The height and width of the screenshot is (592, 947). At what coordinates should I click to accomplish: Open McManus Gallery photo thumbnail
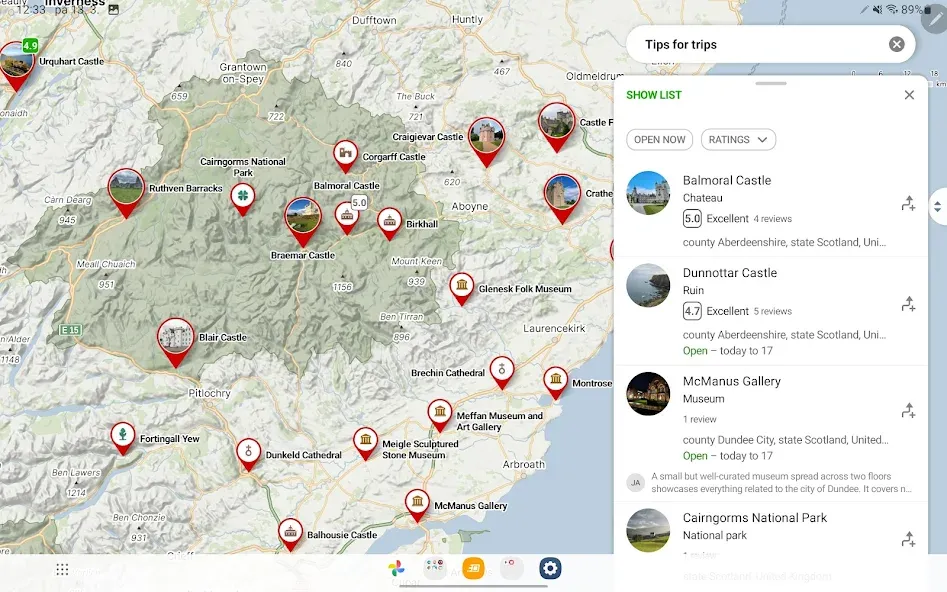(x=648, y=394)
